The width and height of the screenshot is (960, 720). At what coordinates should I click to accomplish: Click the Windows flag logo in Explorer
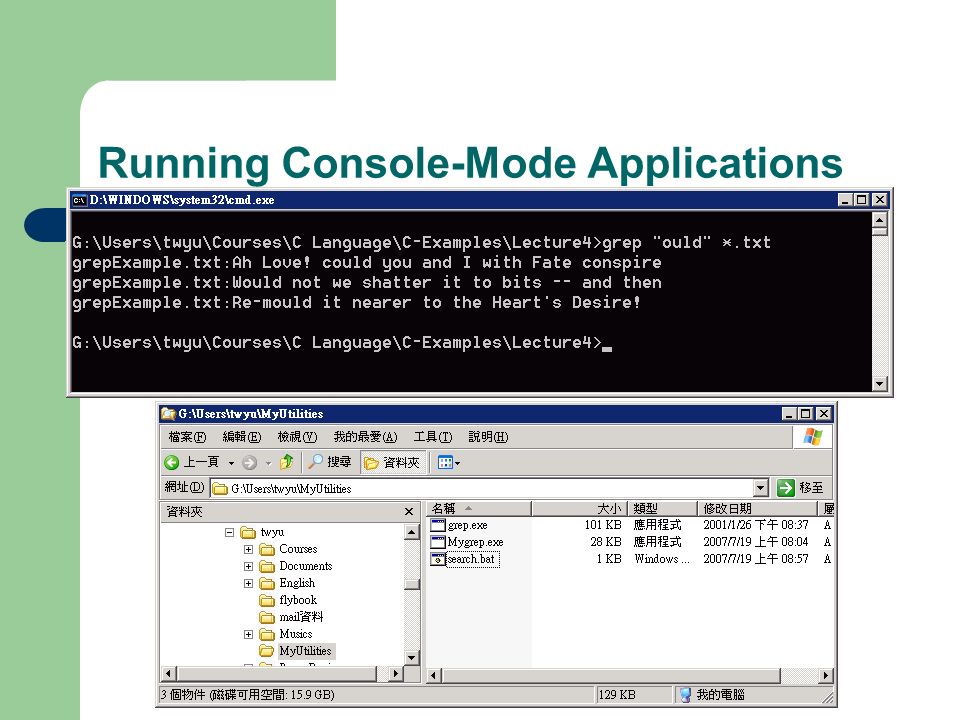[x=813, y=437]
